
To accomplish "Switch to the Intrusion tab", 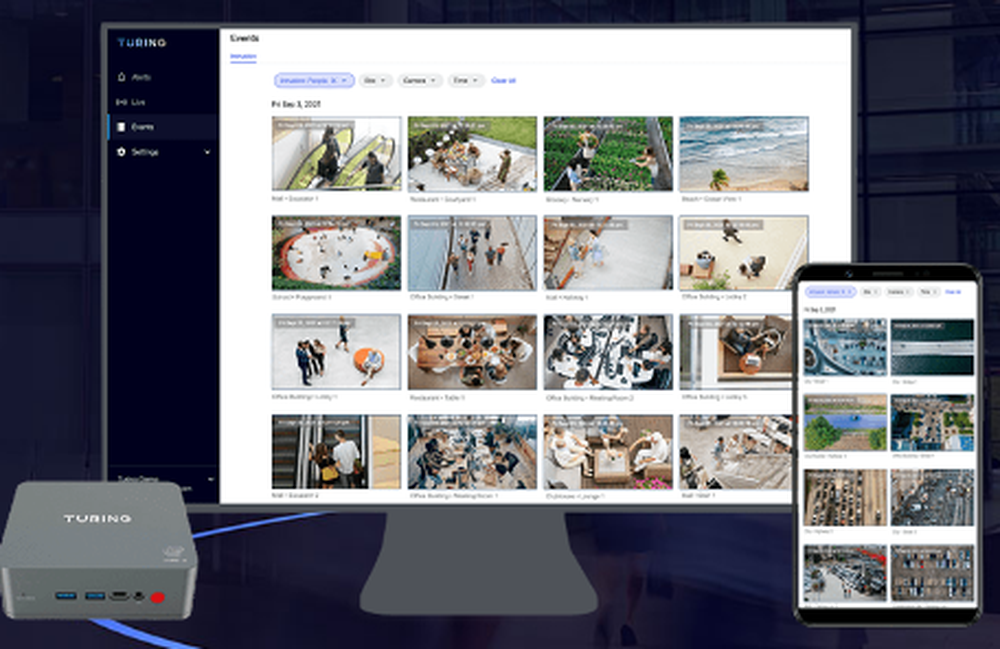I will pos(243,57).
